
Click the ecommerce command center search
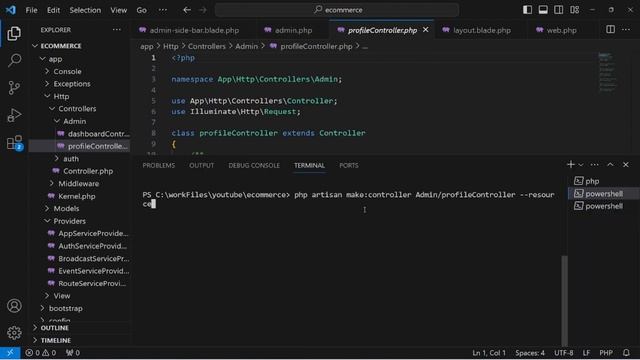pos(337,10)
